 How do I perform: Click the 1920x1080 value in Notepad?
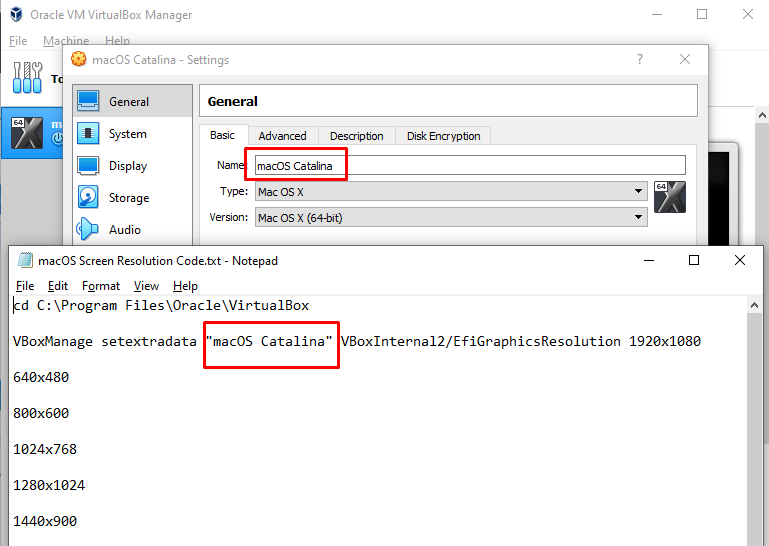pos(665,341)
